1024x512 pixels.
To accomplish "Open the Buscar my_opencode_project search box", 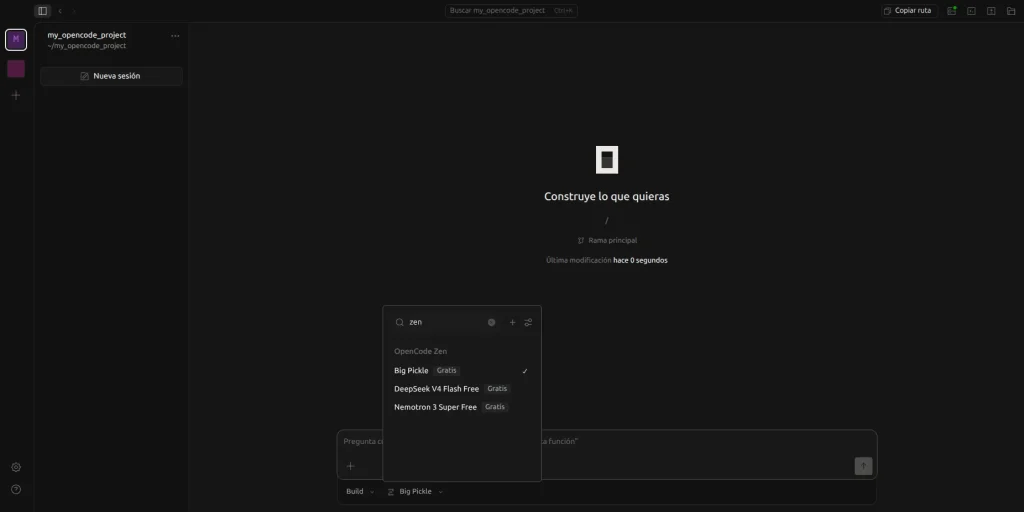I will pos(511,10).
